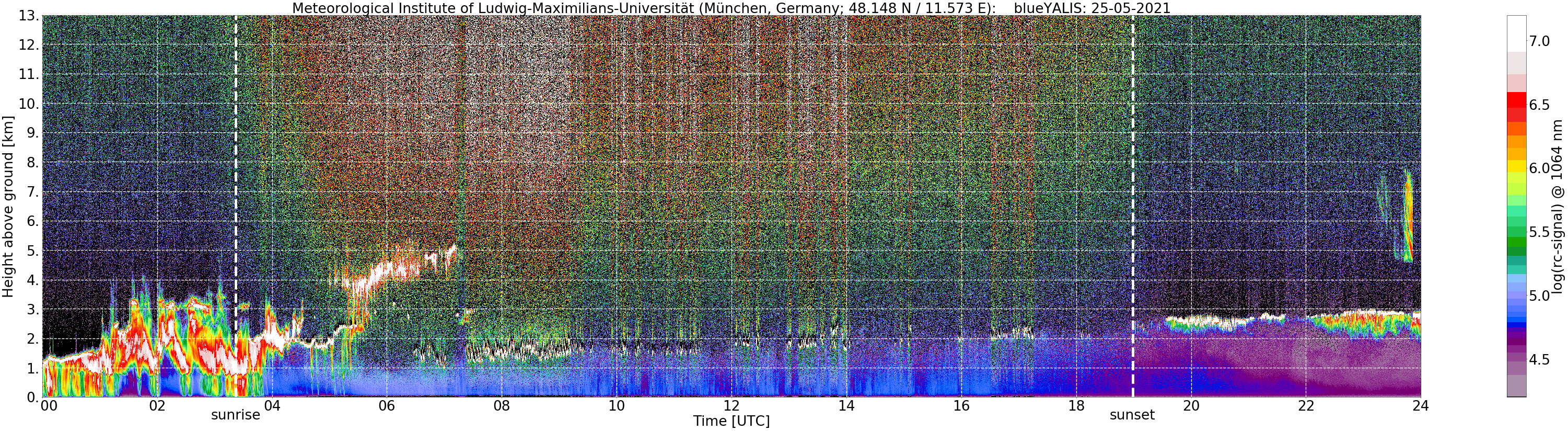The width and height of the screenshot is (1568, 431).
Task: Click the '02' time axis tick label
Action: click(157, 406)
